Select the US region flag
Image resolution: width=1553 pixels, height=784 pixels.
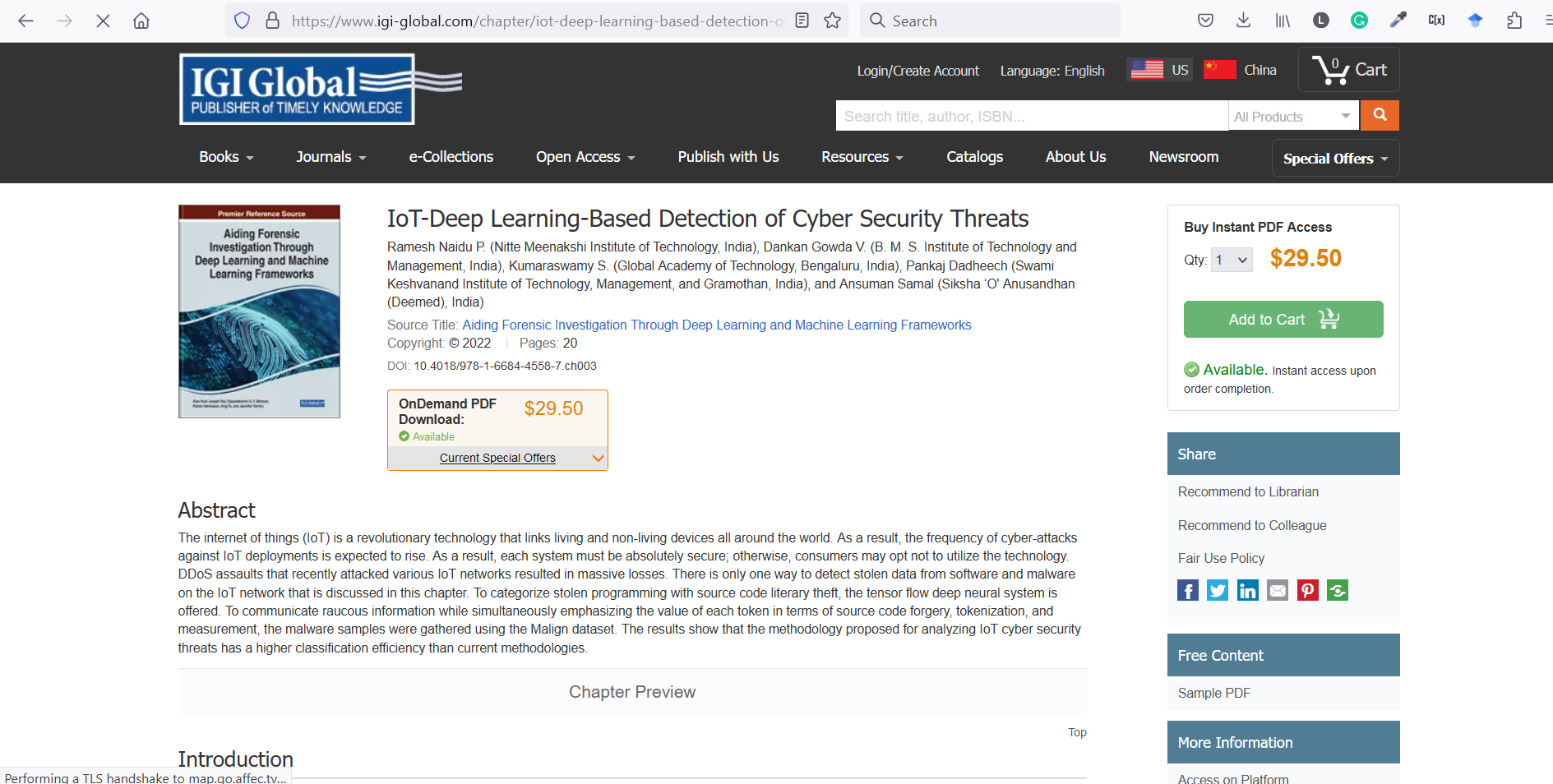[x=1158, y=70]
